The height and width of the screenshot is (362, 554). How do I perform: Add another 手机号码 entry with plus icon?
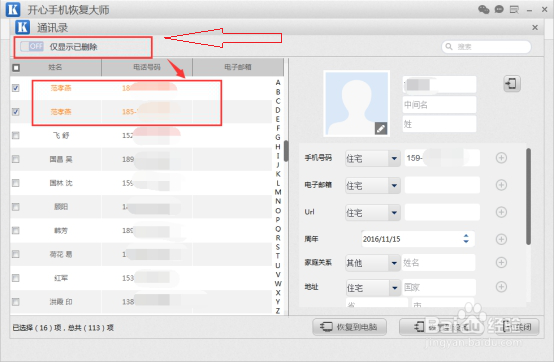click(x=501, y=158)
